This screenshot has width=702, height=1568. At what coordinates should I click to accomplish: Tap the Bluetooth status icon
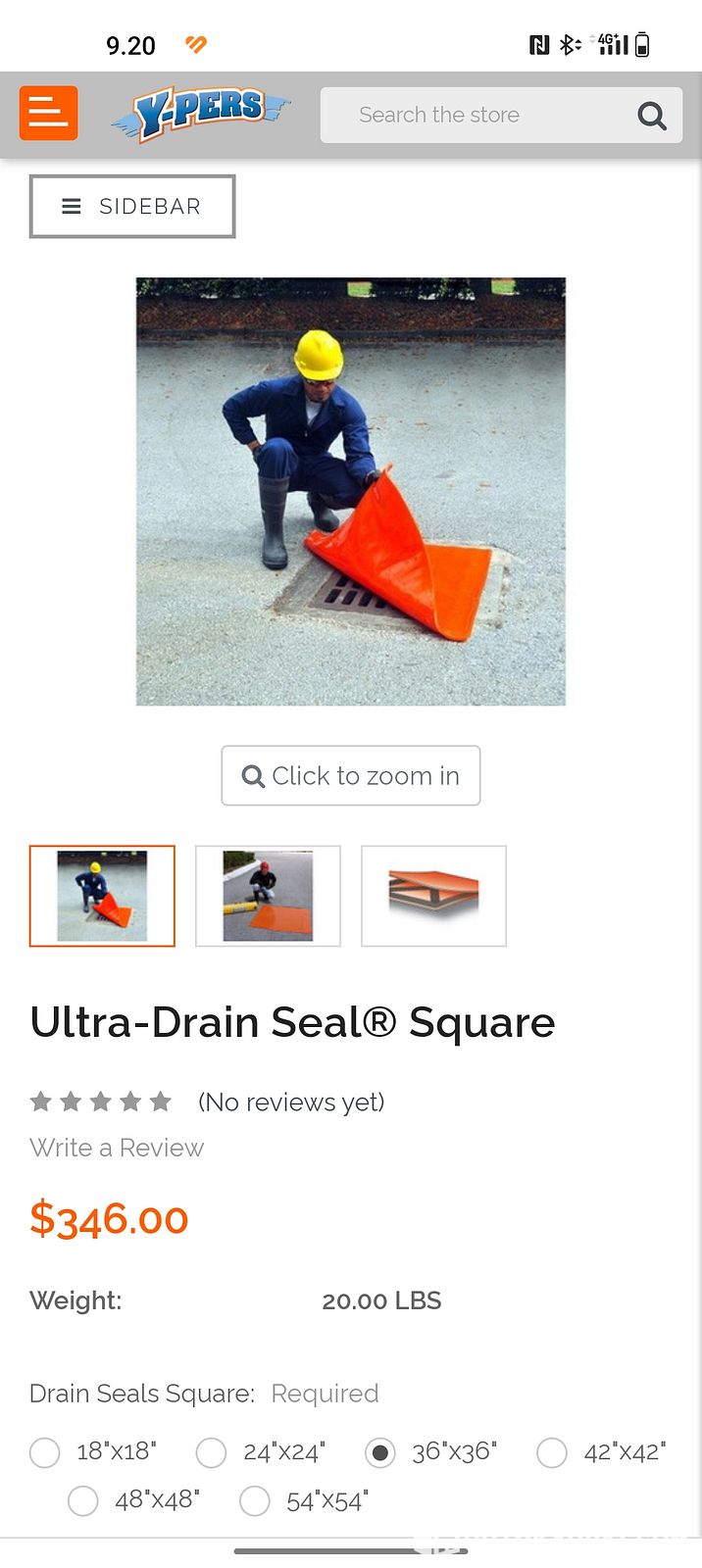(570, 44)
